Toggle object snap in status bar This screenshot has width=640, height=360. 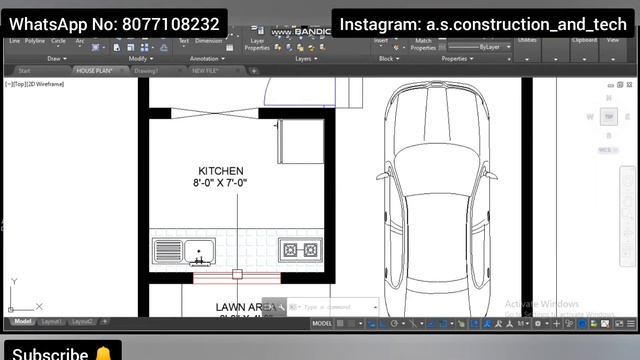tap(443, 324)
